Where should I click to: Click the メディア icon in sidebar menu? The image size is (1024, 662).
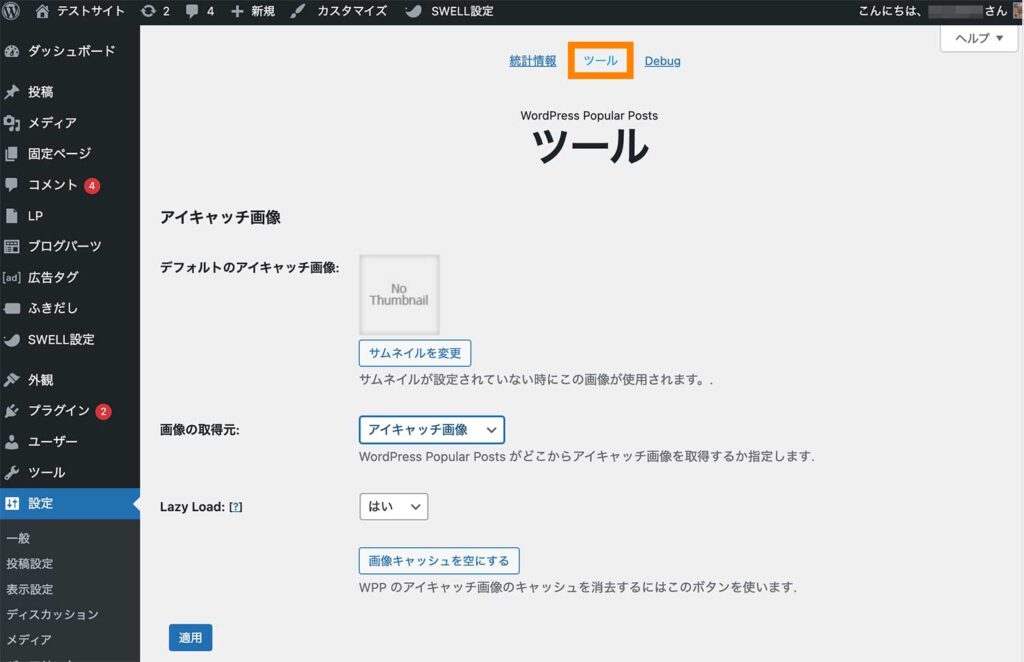(x=12, y=123)
